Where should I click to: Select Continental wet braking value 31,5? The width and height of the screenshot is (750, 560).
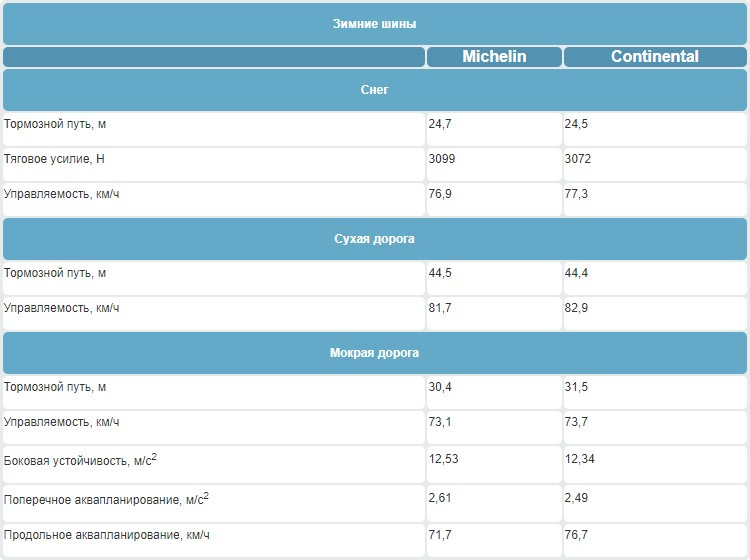point(576,387)
